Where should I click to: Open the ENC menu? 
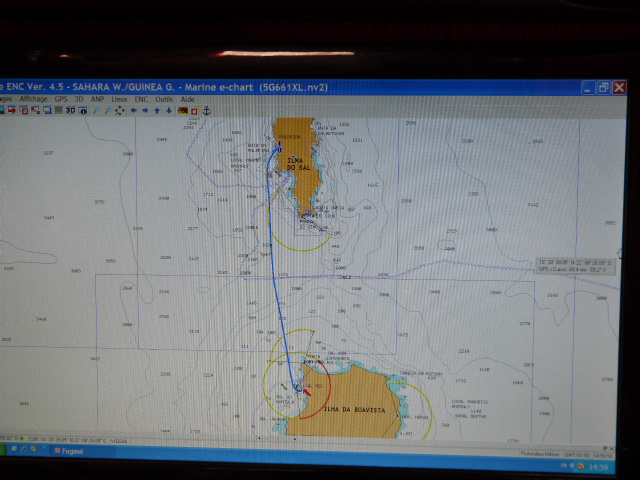click(x=141, y=99)
